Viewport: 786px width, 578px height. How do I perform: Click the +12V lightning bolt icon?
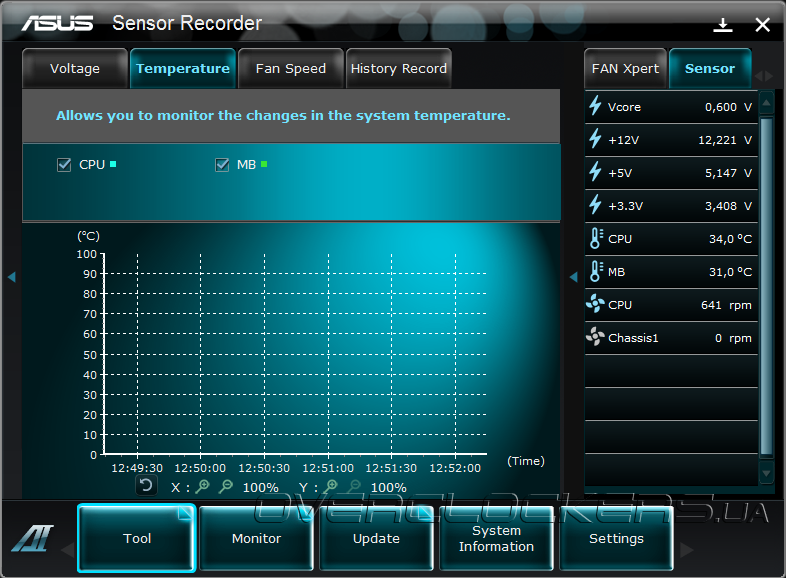pos(595,139)
